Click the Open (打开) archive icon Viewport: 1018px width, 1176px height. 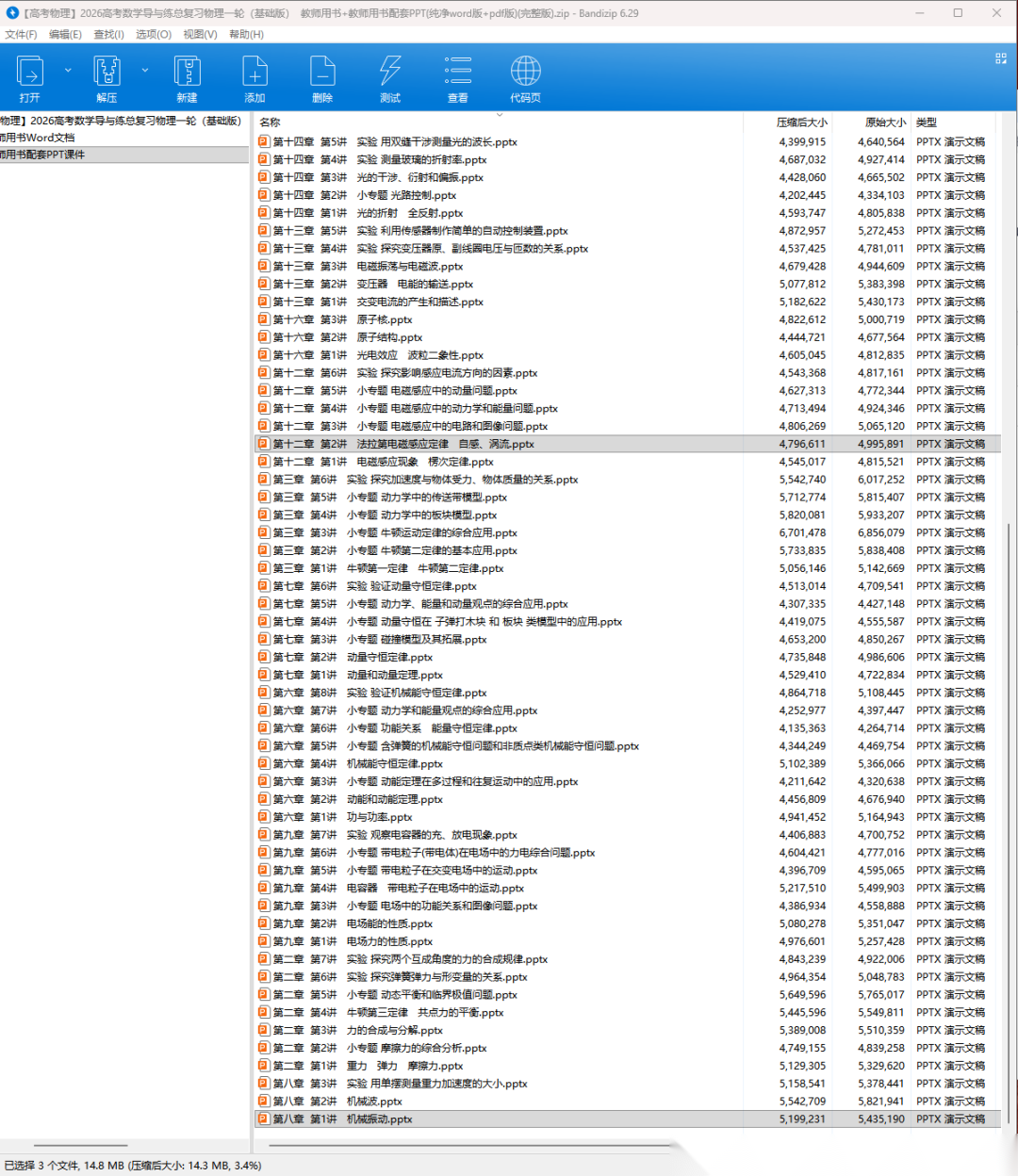pos(30,72)
